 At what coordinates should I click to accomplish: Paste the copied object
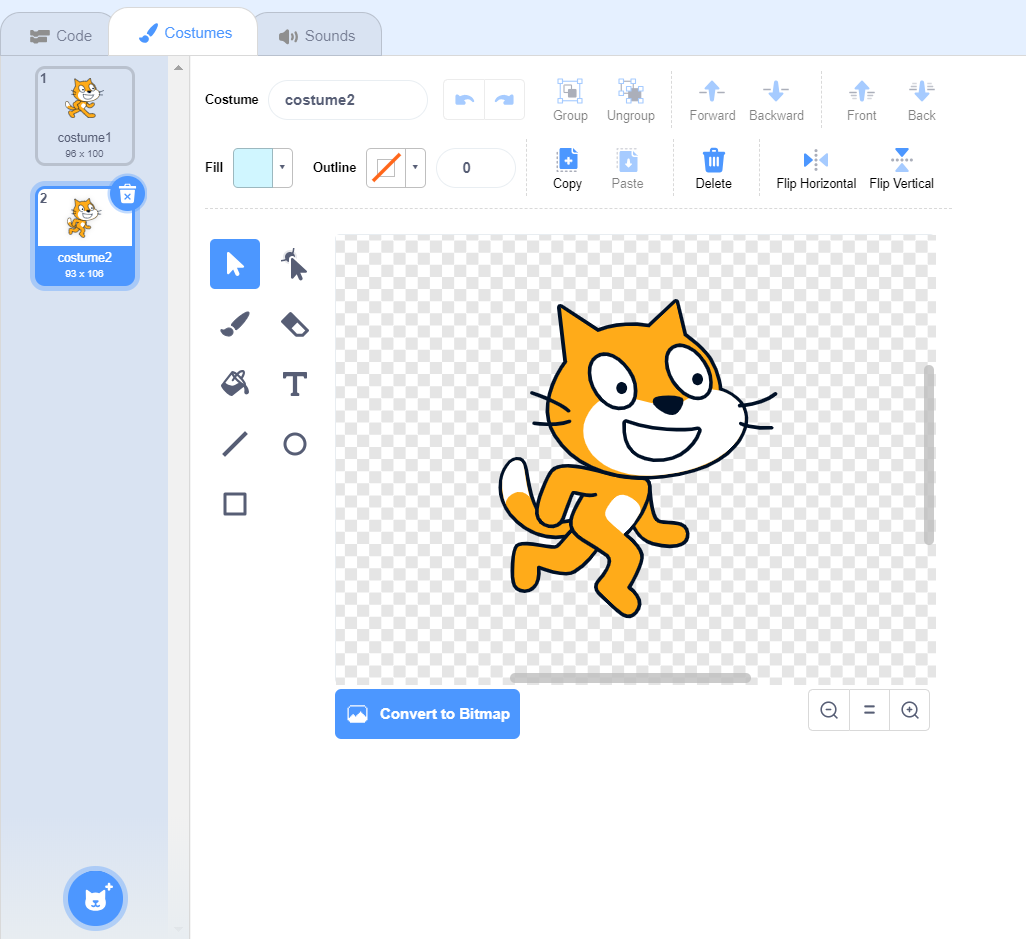coord(628,169)
